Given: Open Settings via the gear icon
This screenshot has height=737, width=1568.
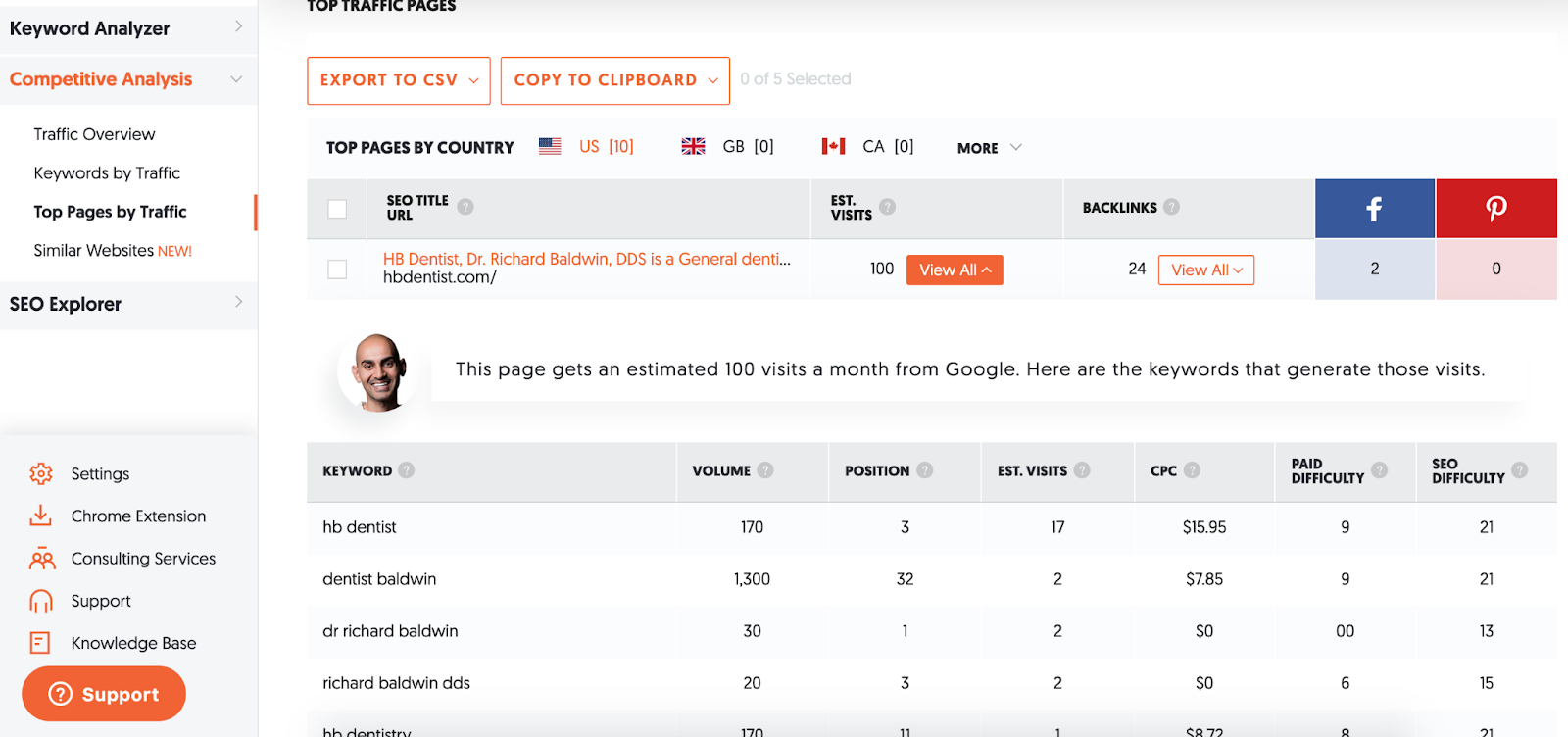Looking at the screenshot, I should tap(41, 473).
